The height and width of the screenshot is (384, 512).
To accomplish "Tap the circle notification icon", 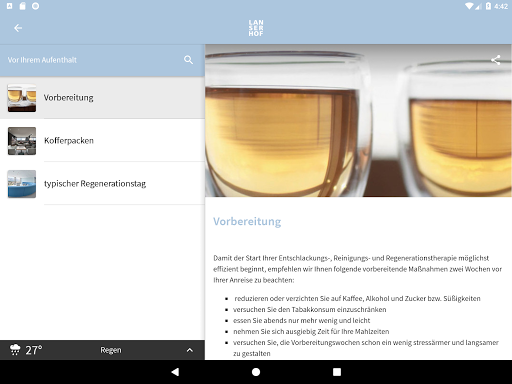I will click(35, 6).
